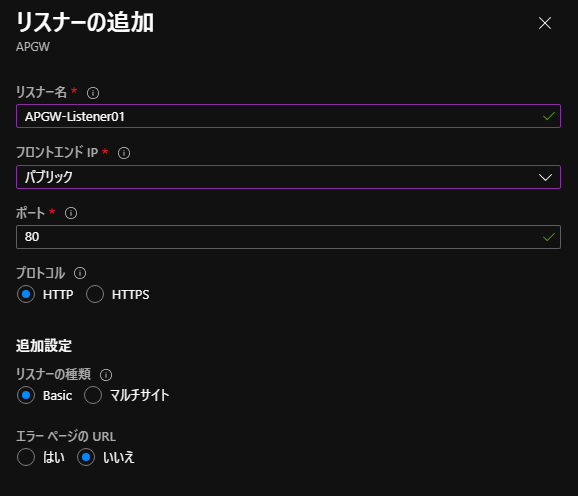Click the マルチサイト label text
Screen dimensions: 578x496
pos(140,395)
